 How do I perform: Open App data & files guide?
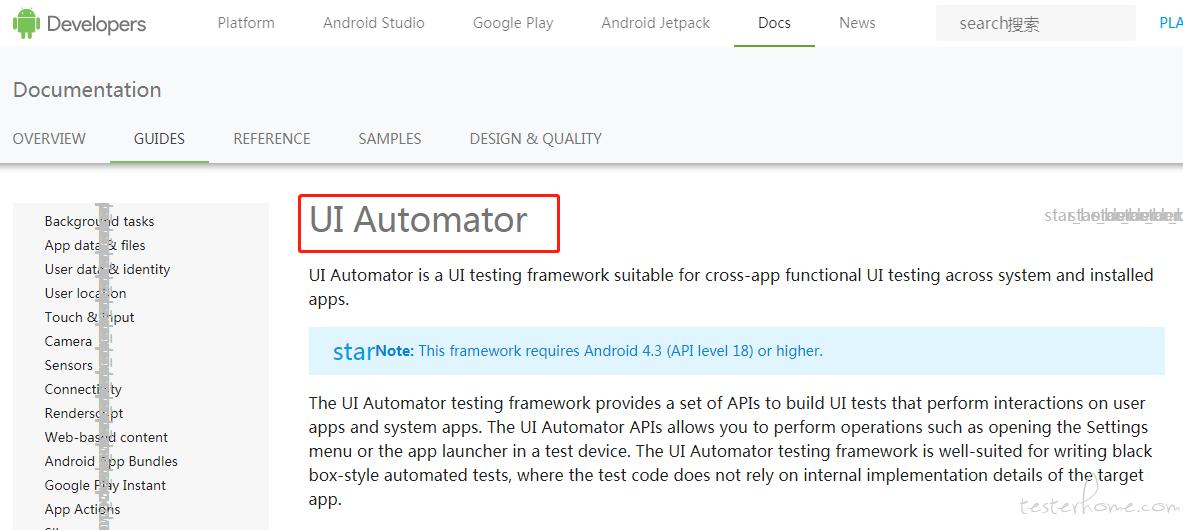pos(95,245)
